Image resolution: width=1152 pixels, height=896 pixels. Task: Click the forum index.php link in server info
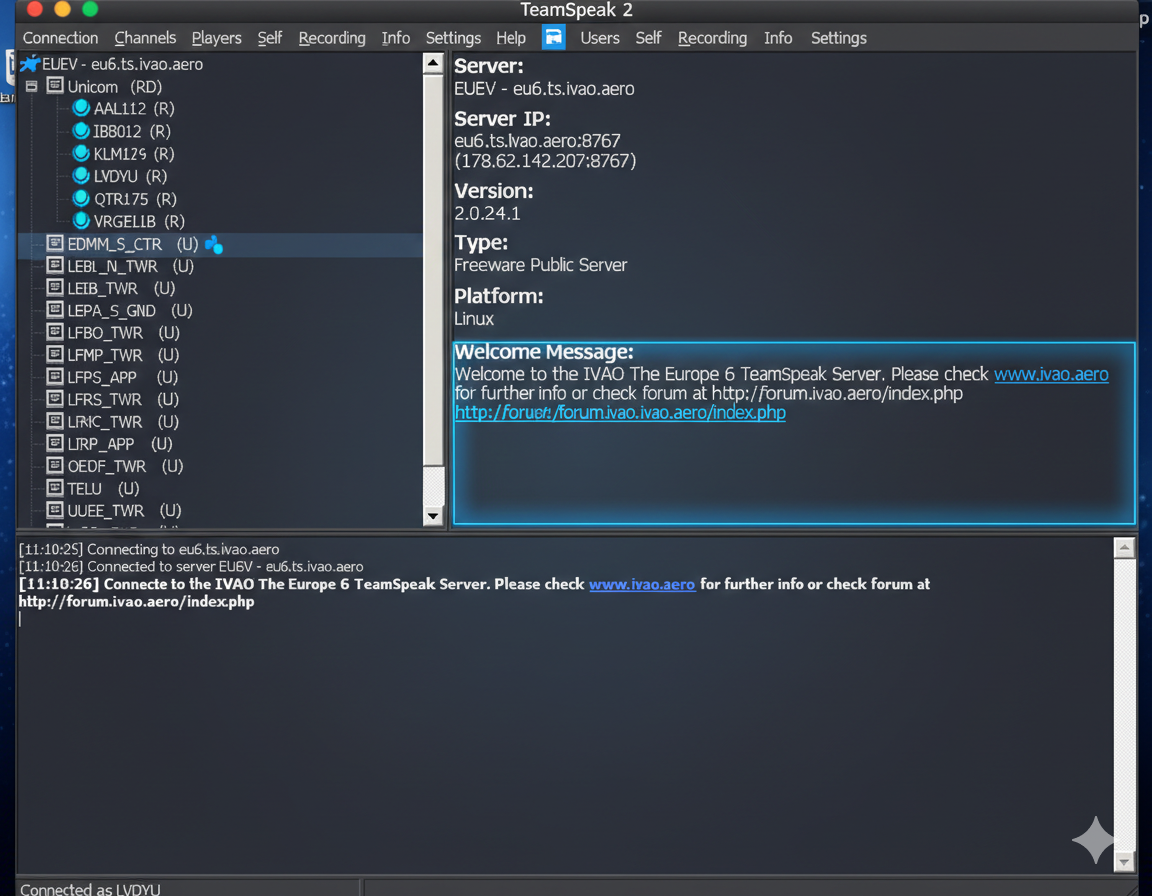coord(619,412)
